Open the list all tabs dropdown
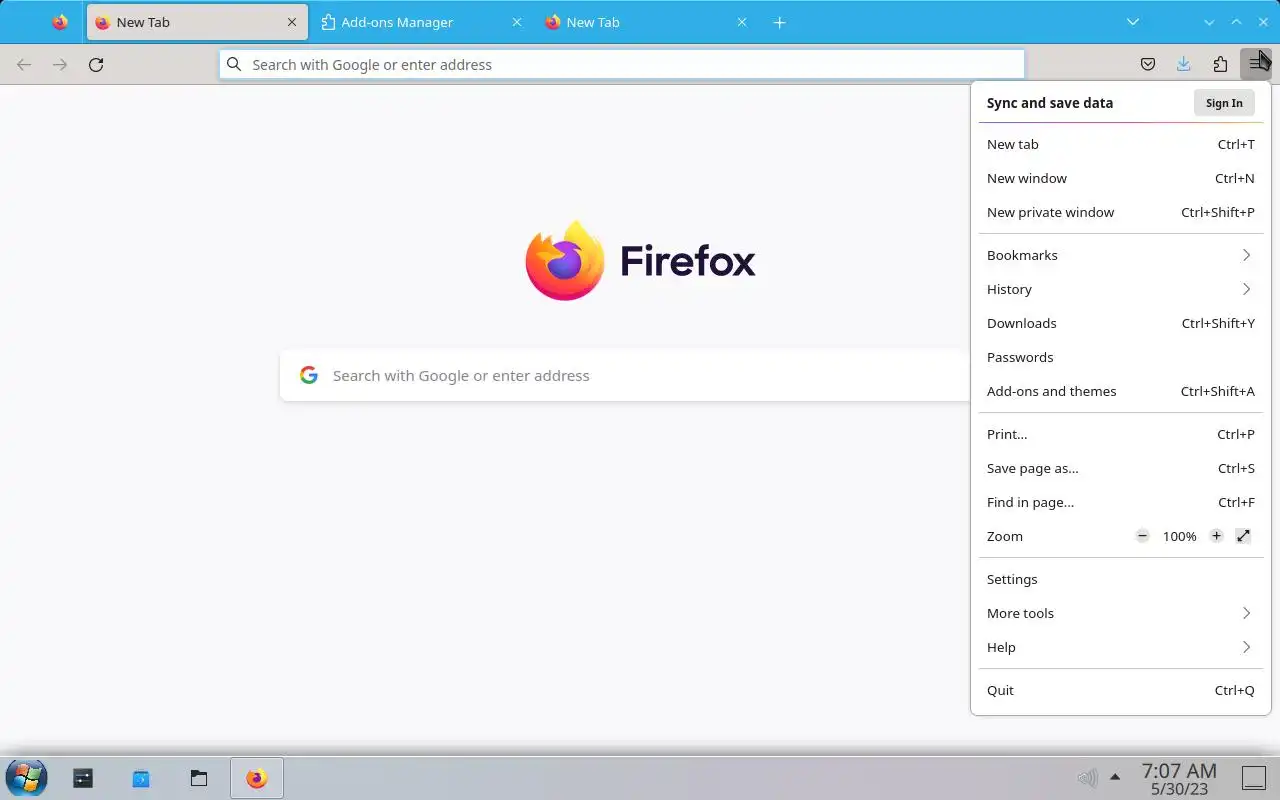Screen dimensions: 1280x800 1132,22
